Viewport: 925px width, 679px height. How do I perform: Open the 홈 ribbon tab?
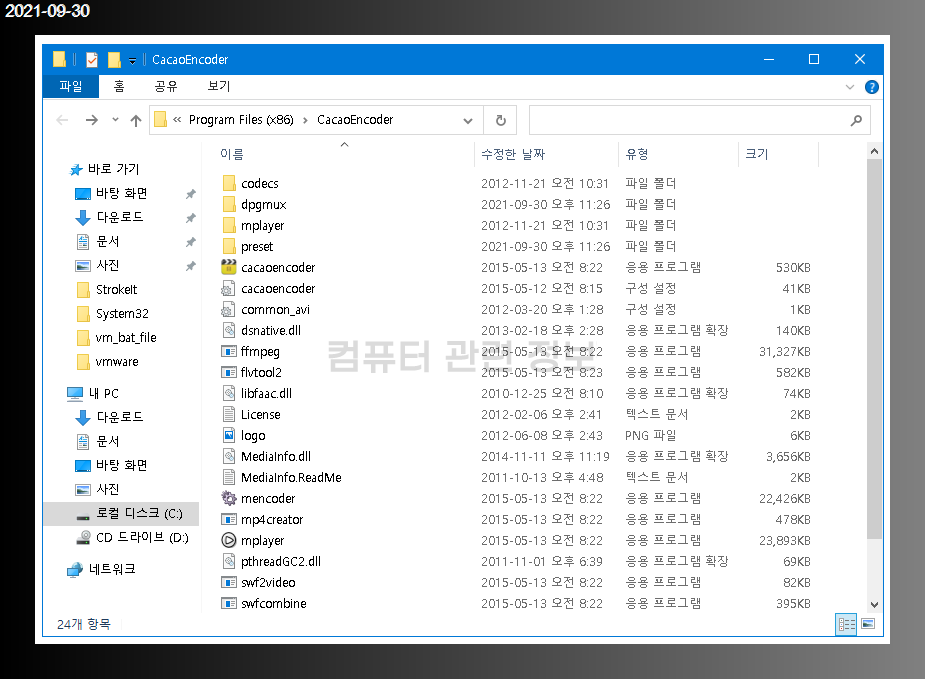tap(119, 86)
